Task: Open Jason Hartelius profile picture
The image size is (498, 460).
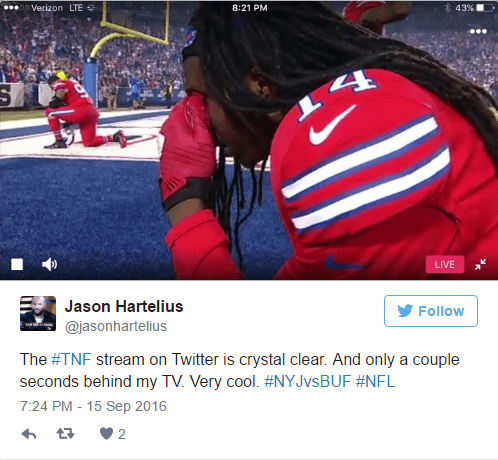Action: (x=38, y=313)
